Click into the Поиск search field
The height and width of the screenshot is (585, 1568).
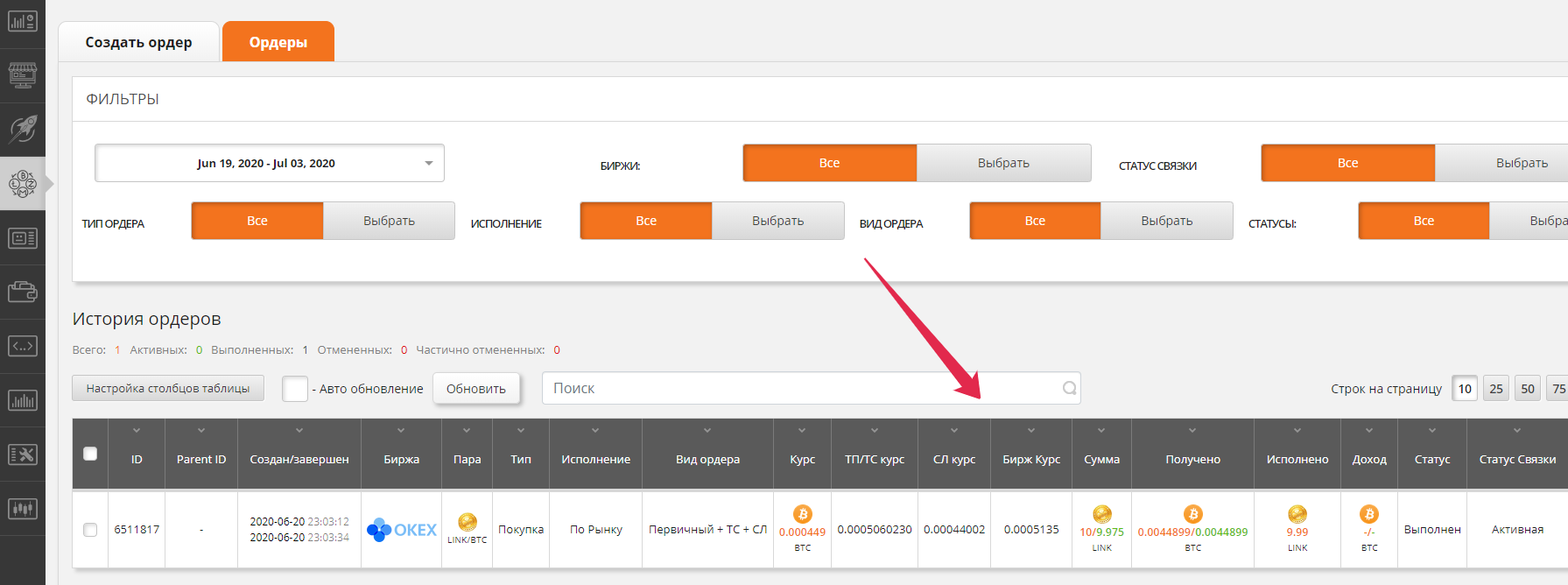pos(797,388)
